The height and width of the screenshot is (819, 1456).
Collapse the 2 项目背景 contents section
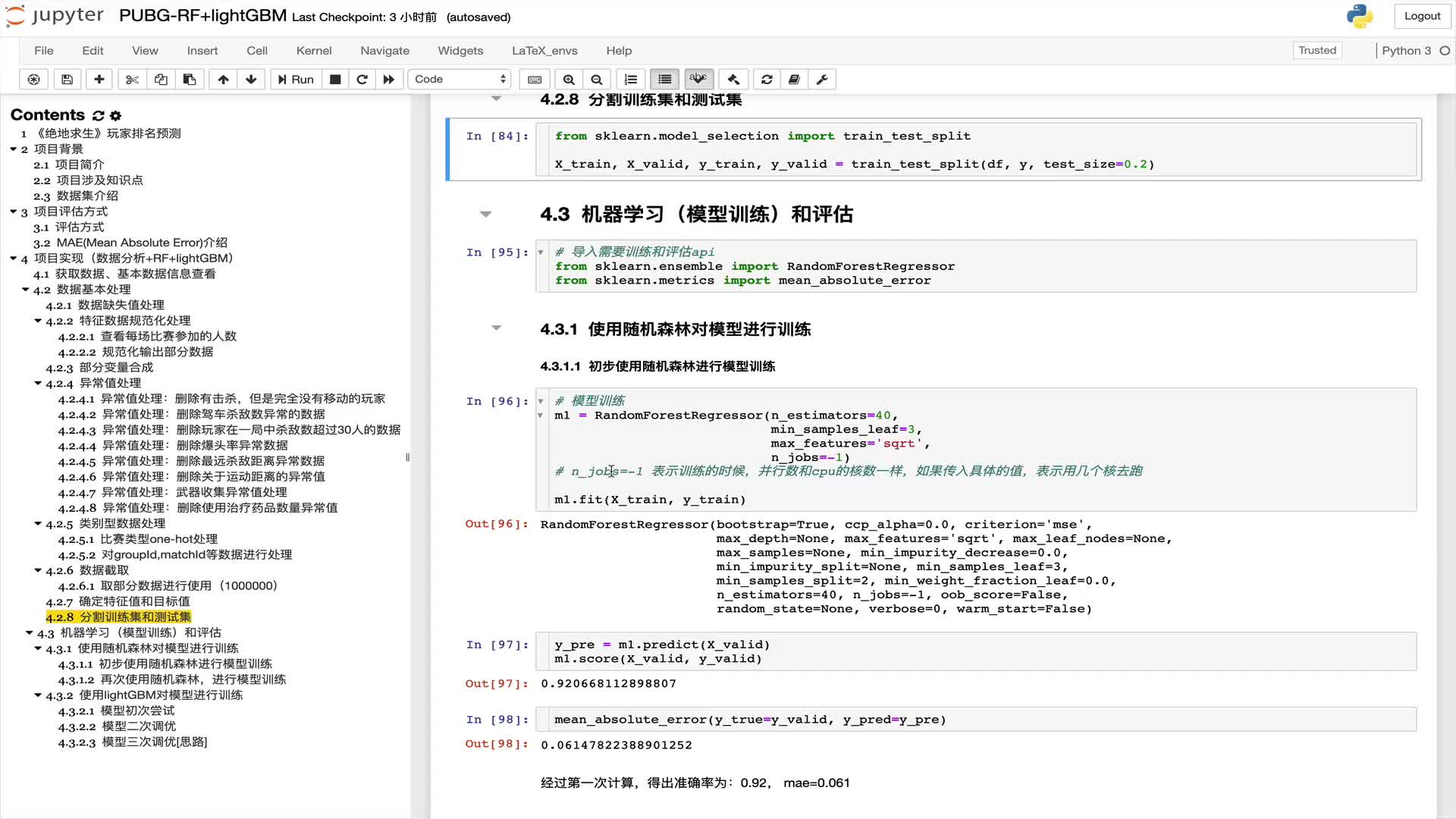pos(14,149)
